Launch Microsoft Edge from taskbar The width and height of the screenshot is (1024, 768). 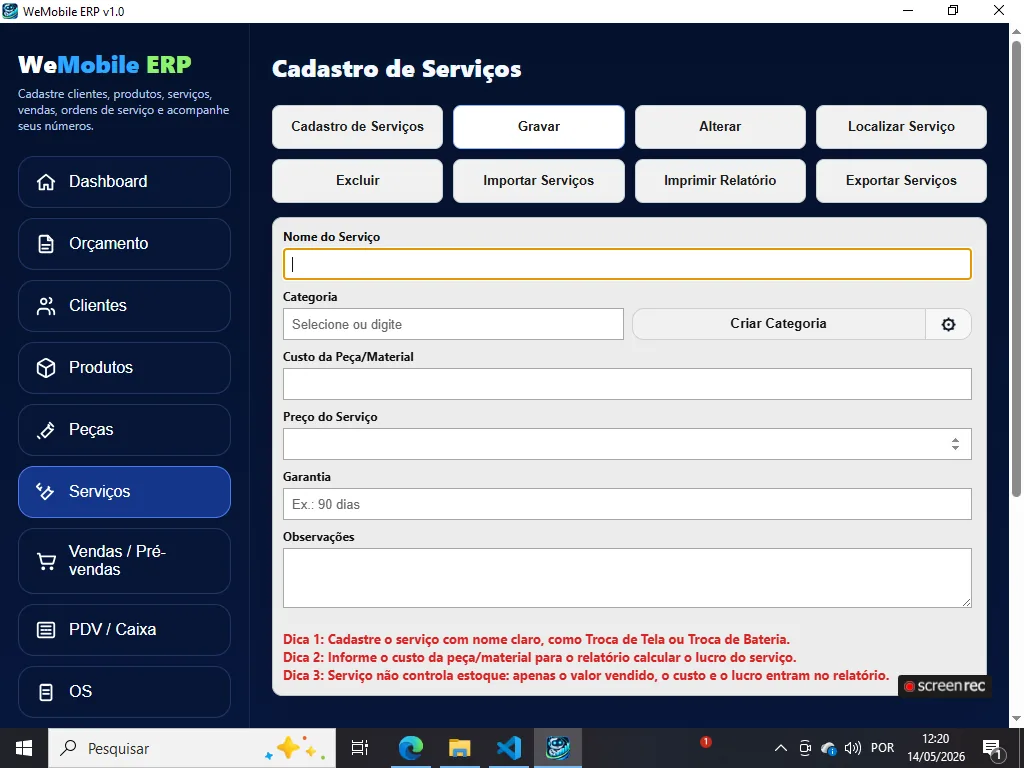(410, 748)
